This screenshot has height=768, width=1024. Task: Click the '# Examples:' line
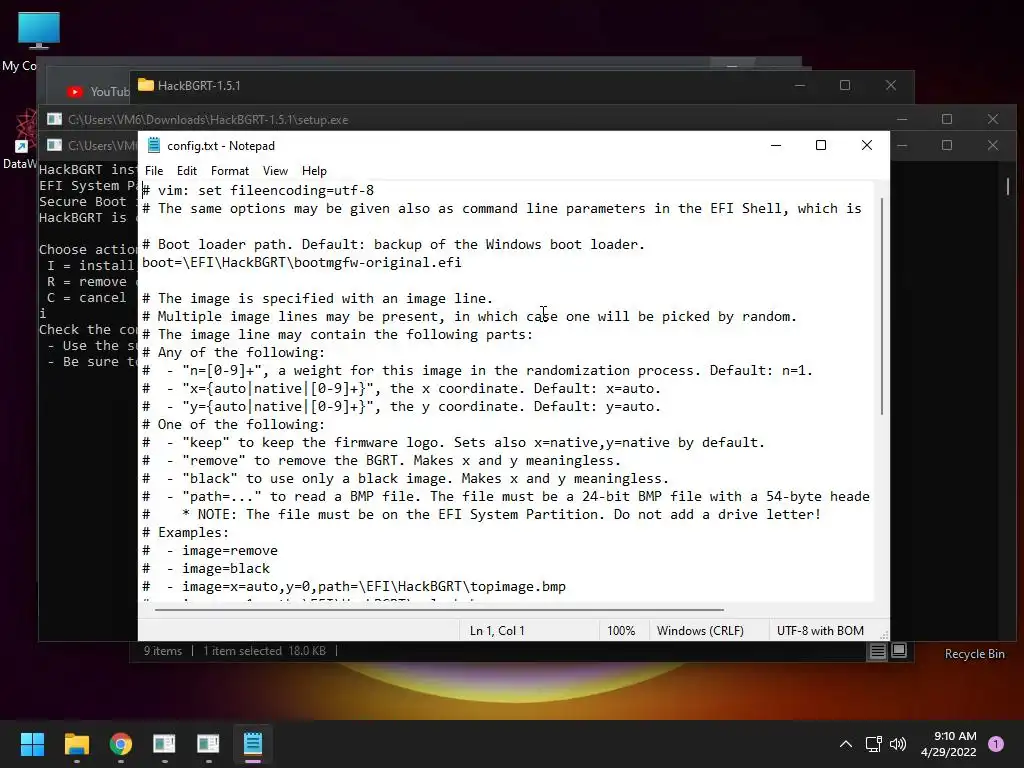point(185,533)
